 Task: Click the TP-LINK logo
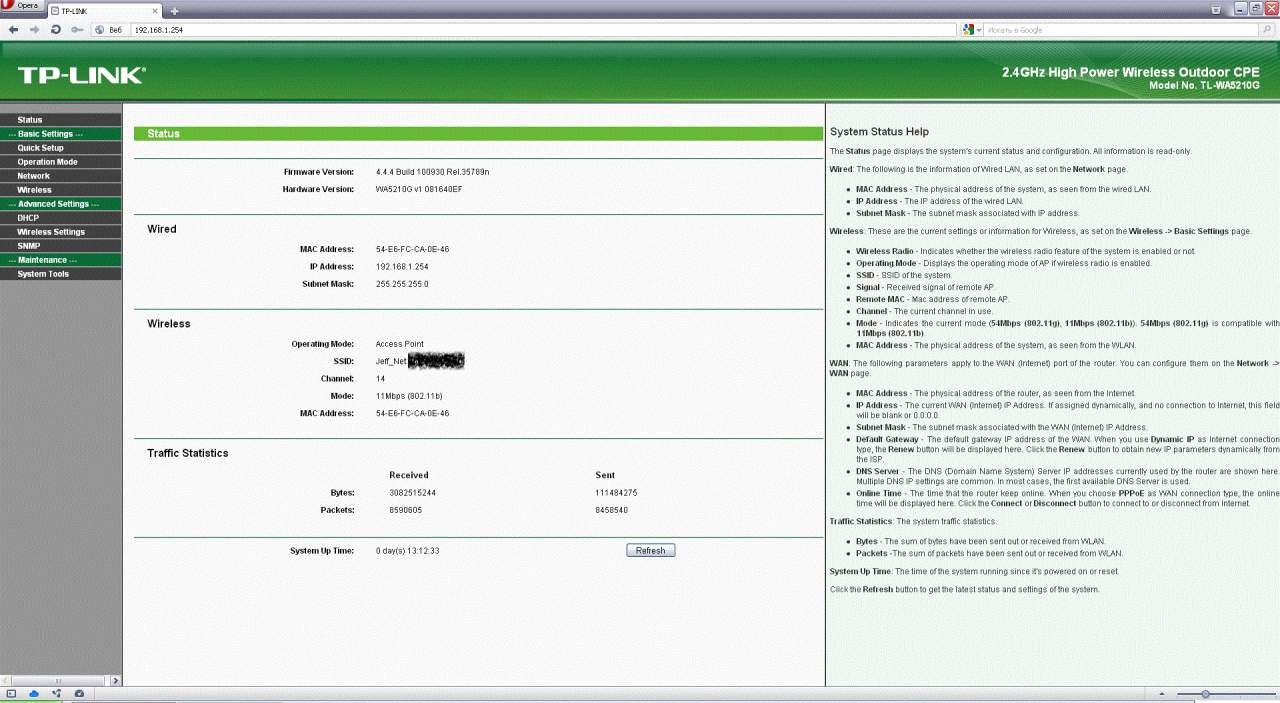tap(81, 75)
